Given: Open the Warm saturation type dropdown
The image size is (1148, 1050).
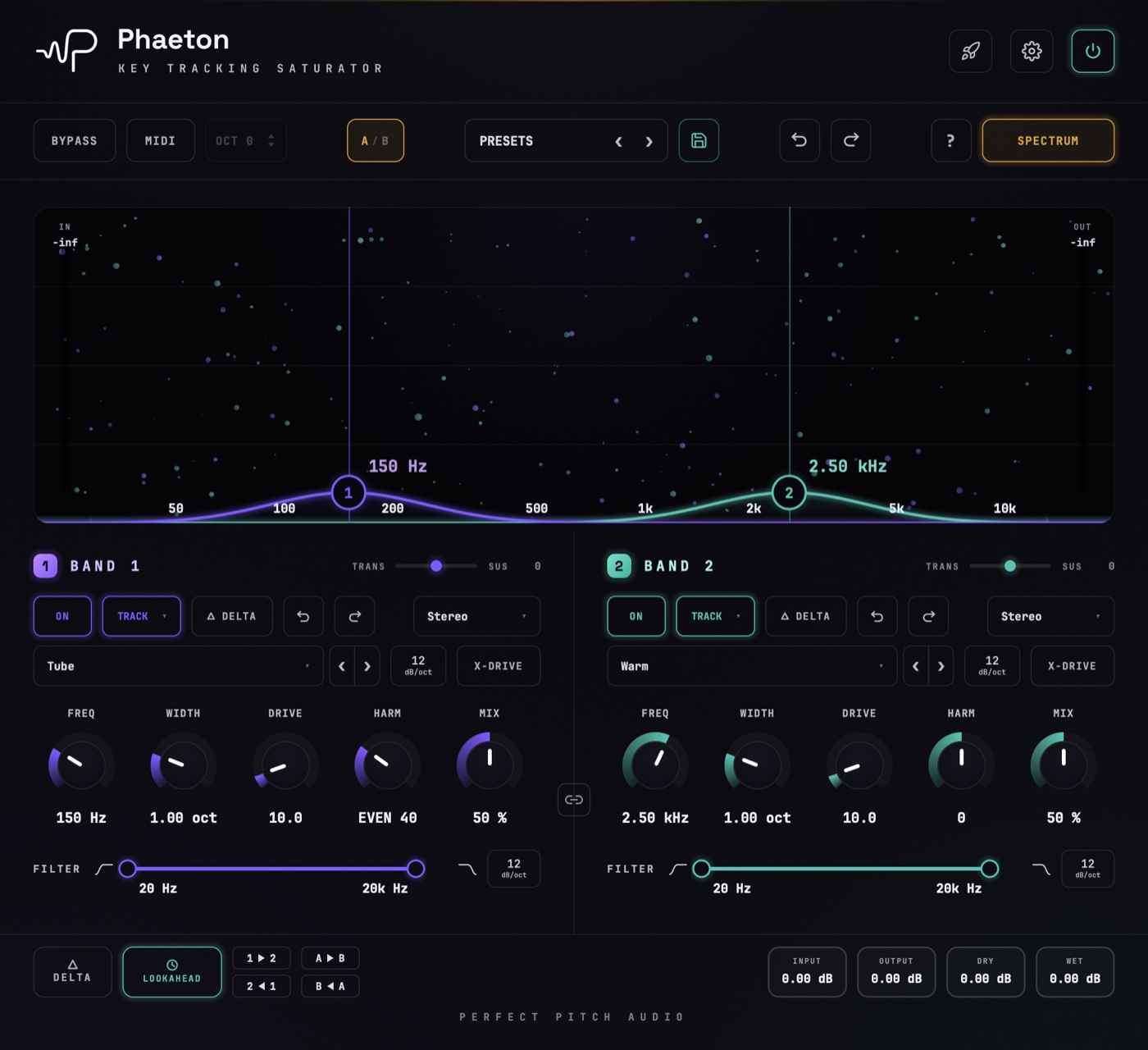Looking at the screenshot, I should [x=752, y=666].
